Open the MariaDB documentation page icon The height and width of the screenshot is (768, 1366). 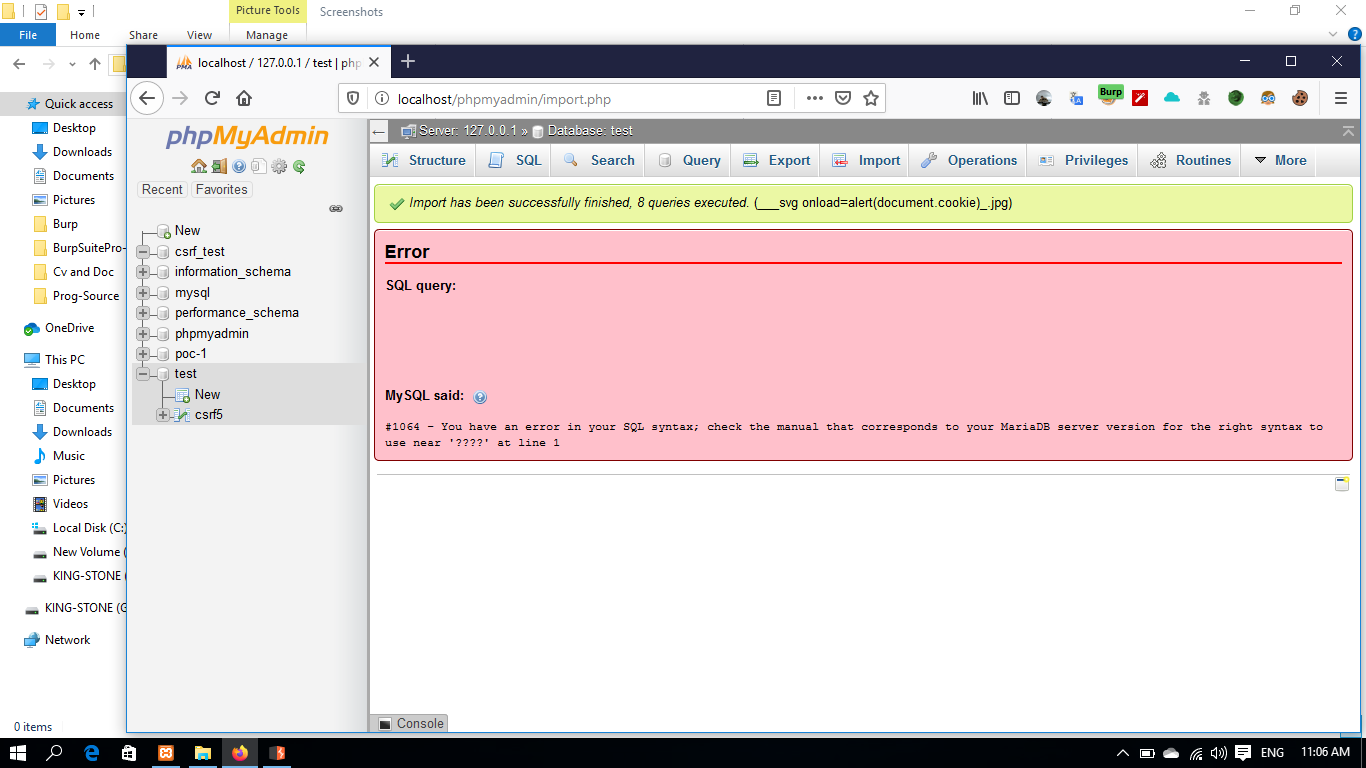pos(259,167)
